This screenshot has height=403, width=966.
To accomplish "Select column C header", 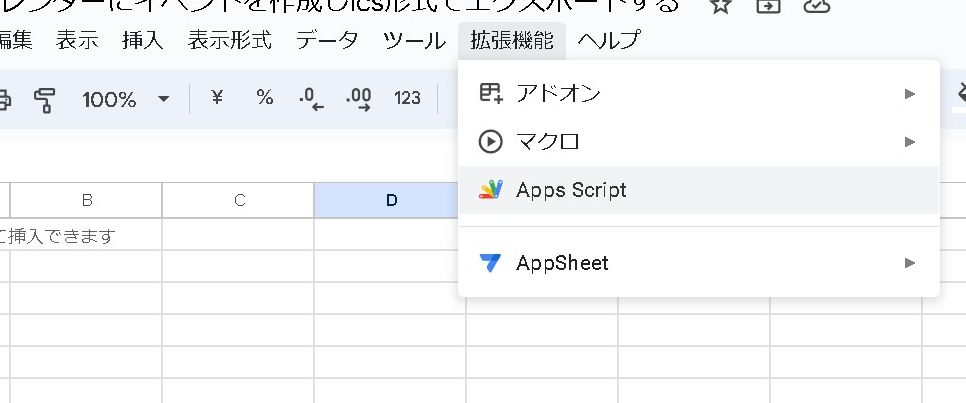I will click(x=239, y=200).
